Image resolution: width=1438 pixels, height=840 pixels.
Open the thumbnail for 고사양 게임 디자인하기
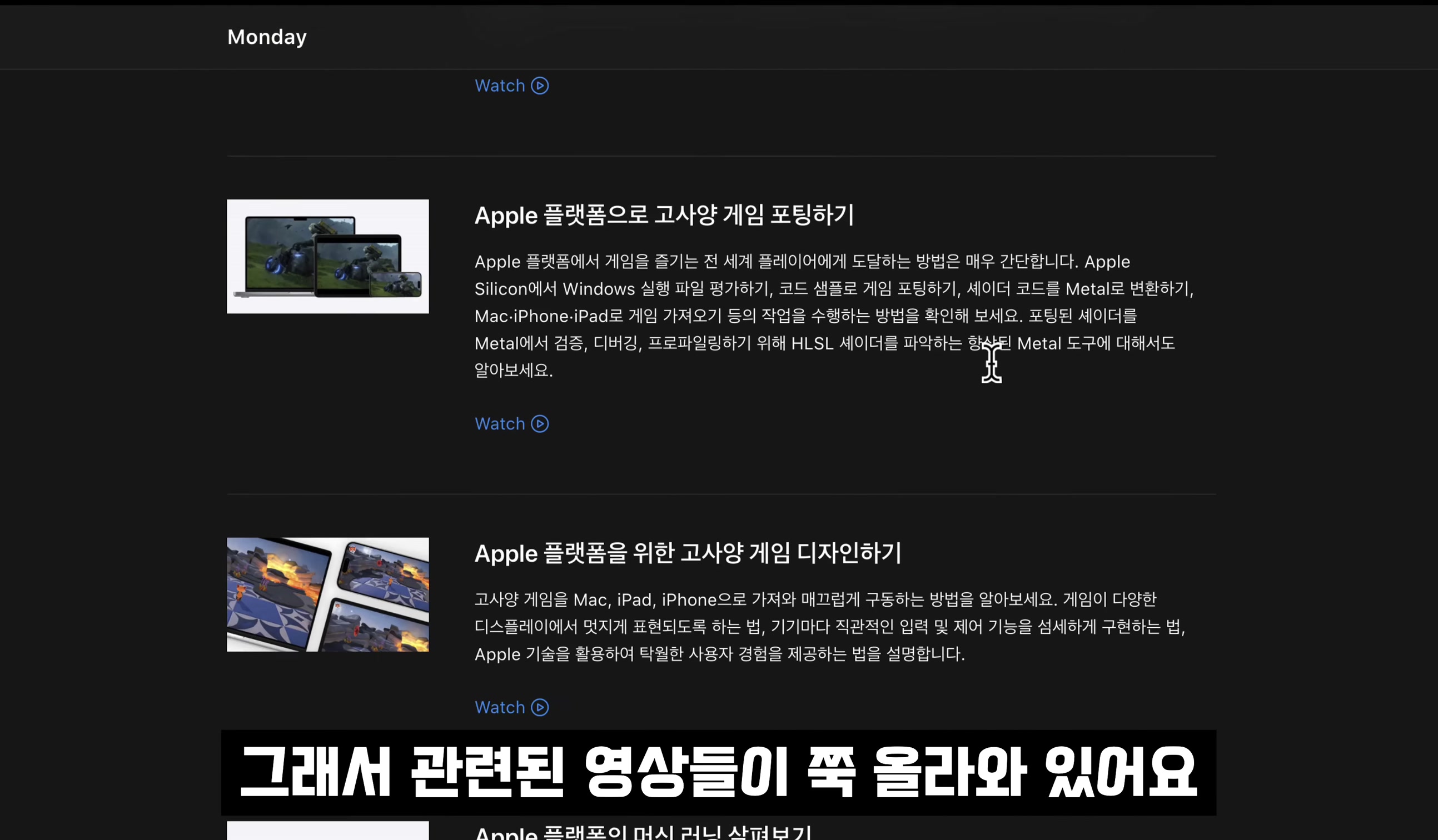click(x=327, y=594)
